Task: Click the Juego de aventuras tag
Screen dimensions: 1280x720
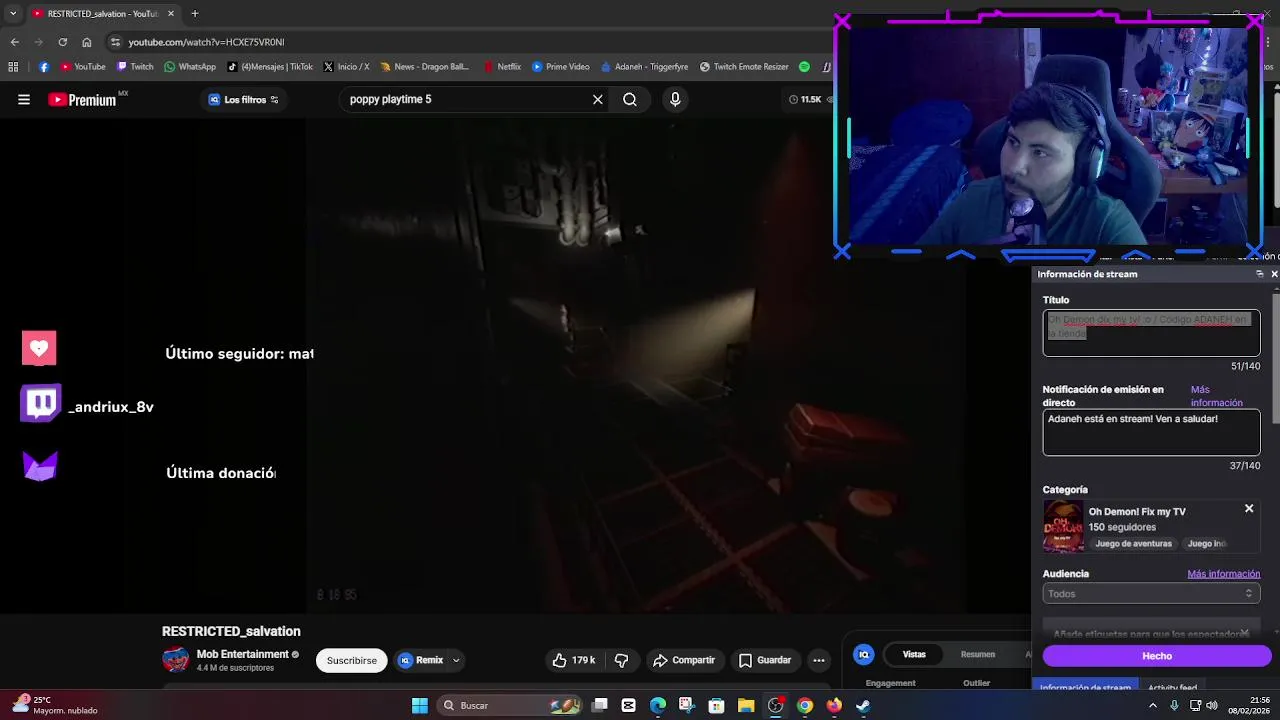Action: pyautogui.click(x=1133, y=543)
